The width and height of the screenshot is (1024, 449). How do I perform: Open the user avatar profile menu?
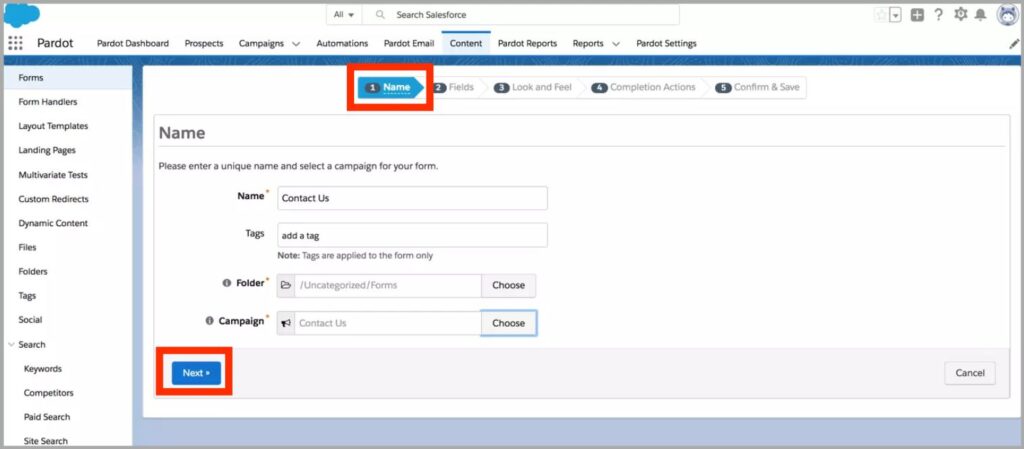pyautogui.click(x=1008, y=14)
